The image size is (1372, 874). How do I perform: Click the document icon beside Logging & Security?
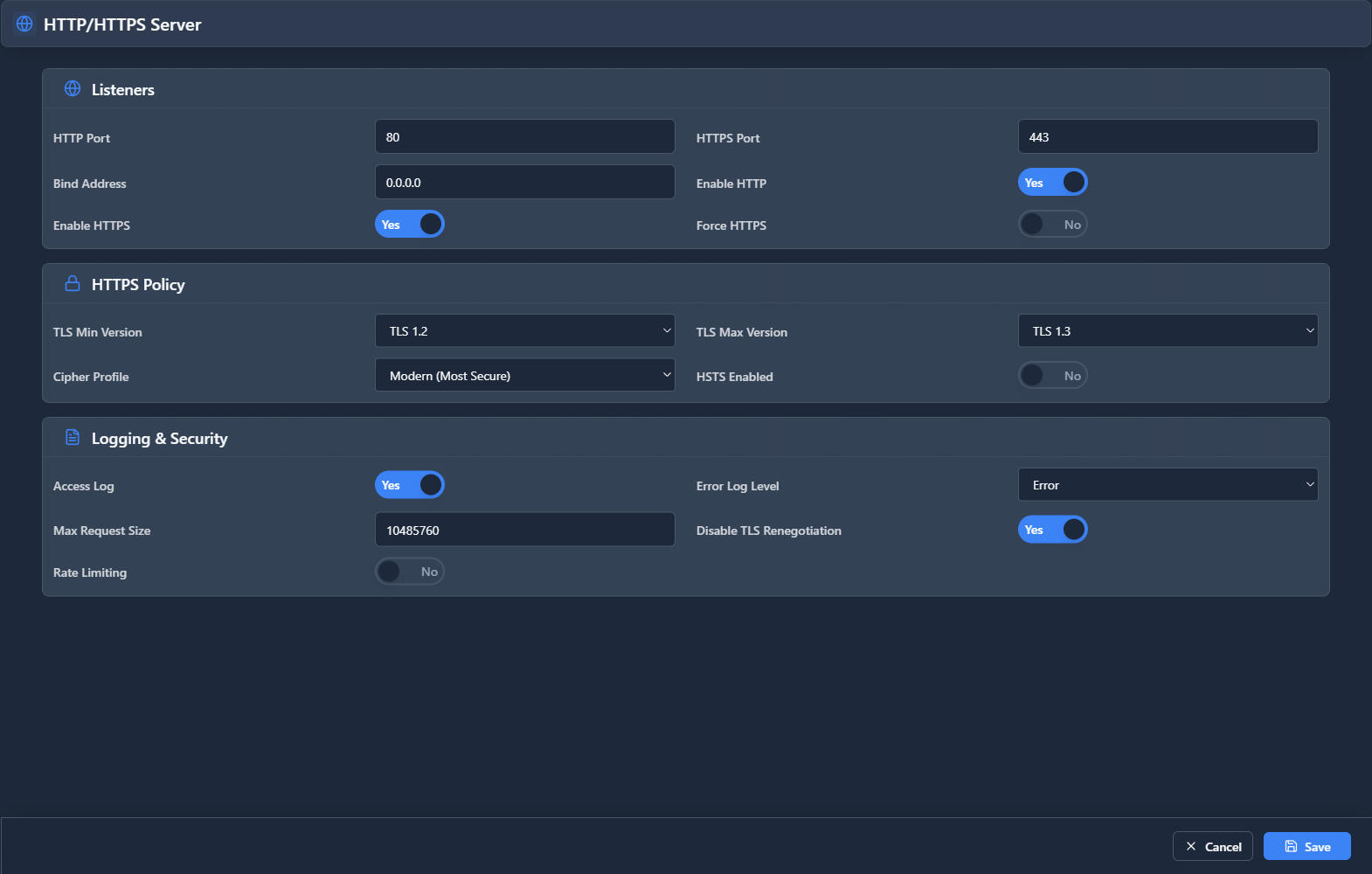(x=73, y=438)
